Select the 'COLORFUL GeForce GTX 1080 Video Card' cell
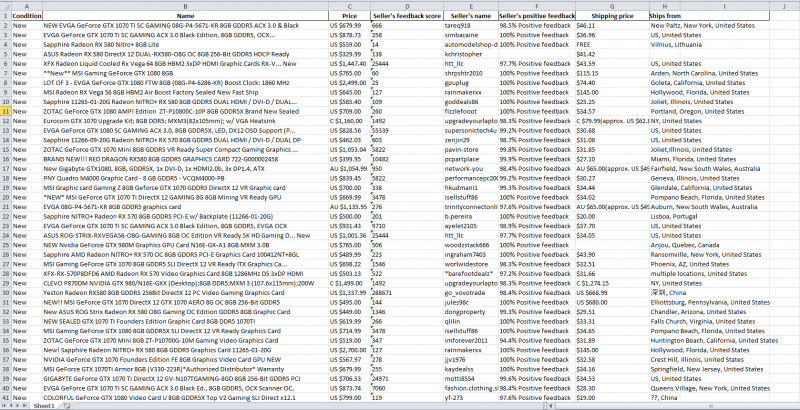The height and width of the screenshot is (410, 800). point(185,398)
